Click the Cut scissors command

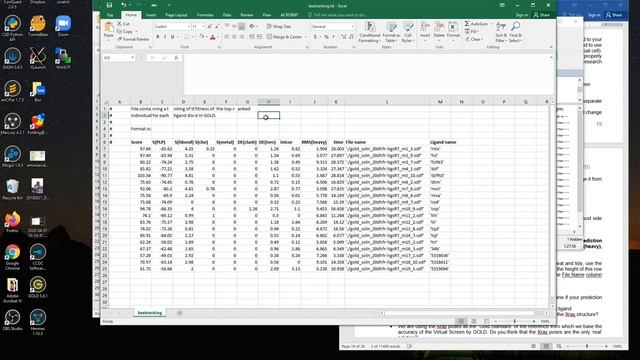pos(124,24)
